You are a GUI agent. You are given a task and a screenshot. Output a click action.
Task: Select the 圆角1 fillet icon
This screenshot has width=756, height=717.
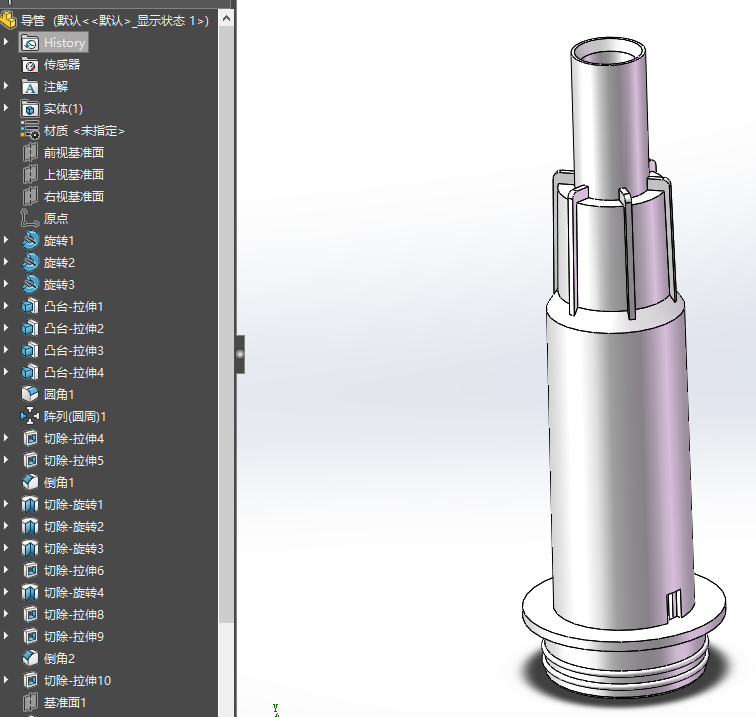(x=30, y=394)
